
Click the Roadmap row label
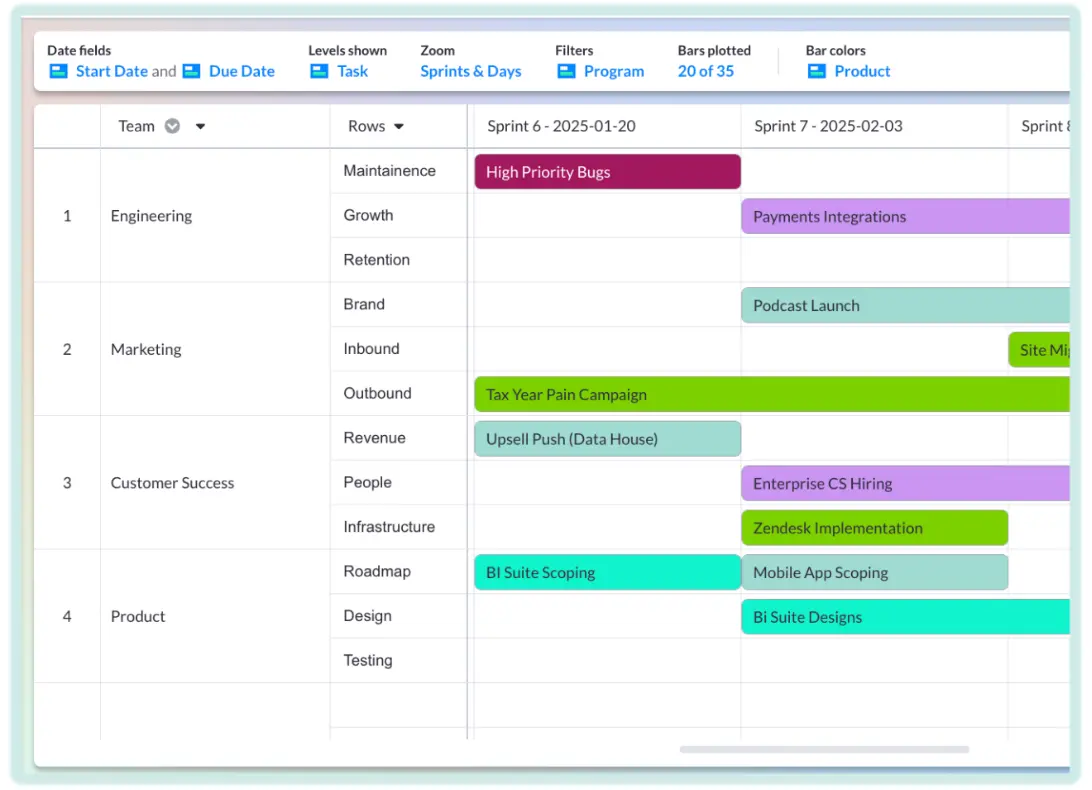(x=377, y=572)
